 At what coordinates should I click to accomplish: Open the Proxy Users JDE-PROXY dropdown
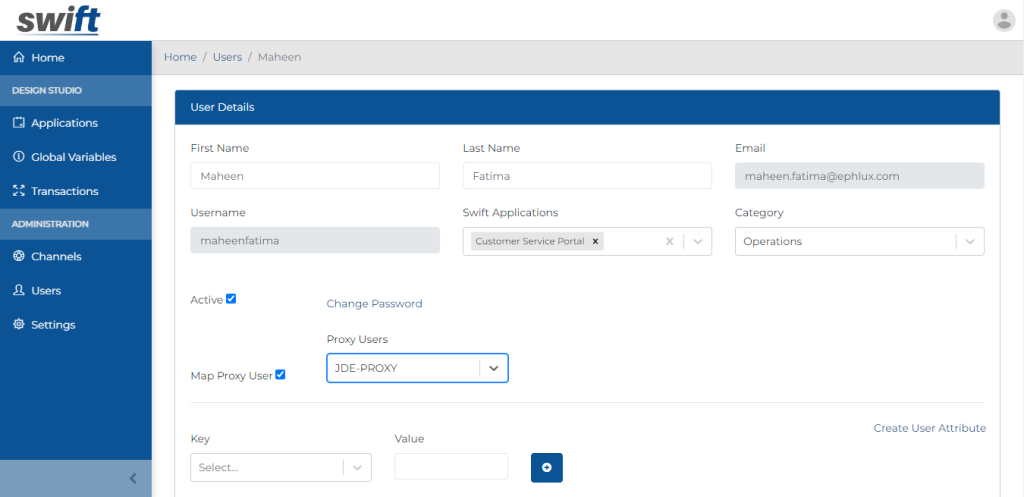point(493,368)
